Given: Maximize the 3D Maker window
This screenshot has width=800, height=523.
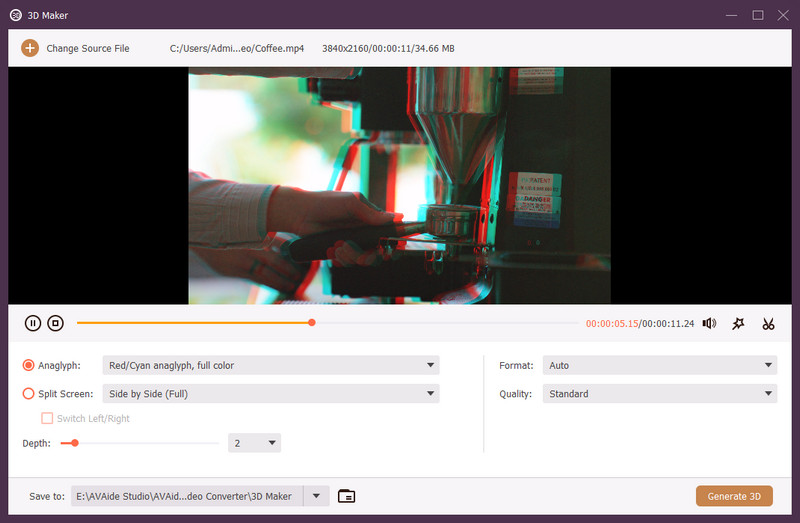Looking at the screenshot, I should [x=758, y=15].
